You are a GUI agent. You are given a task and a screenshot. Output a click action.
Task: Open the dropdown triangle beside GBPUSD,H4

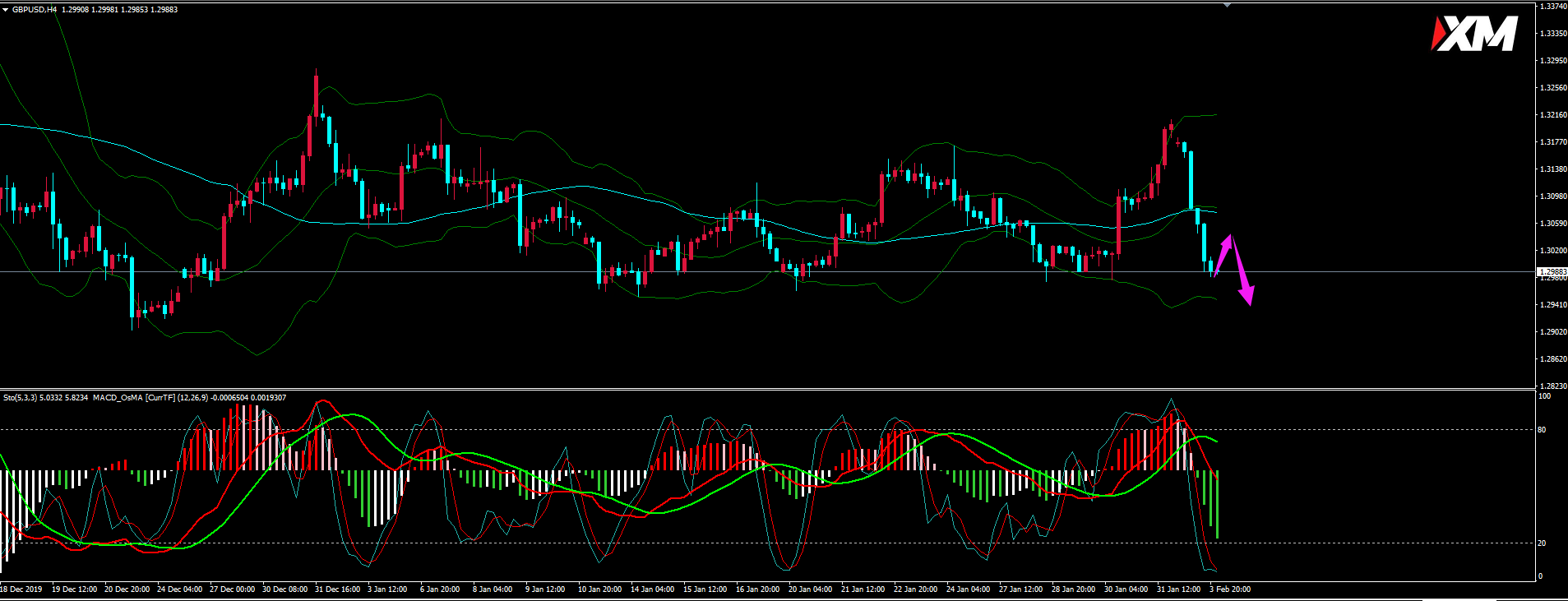coord(5,9)
